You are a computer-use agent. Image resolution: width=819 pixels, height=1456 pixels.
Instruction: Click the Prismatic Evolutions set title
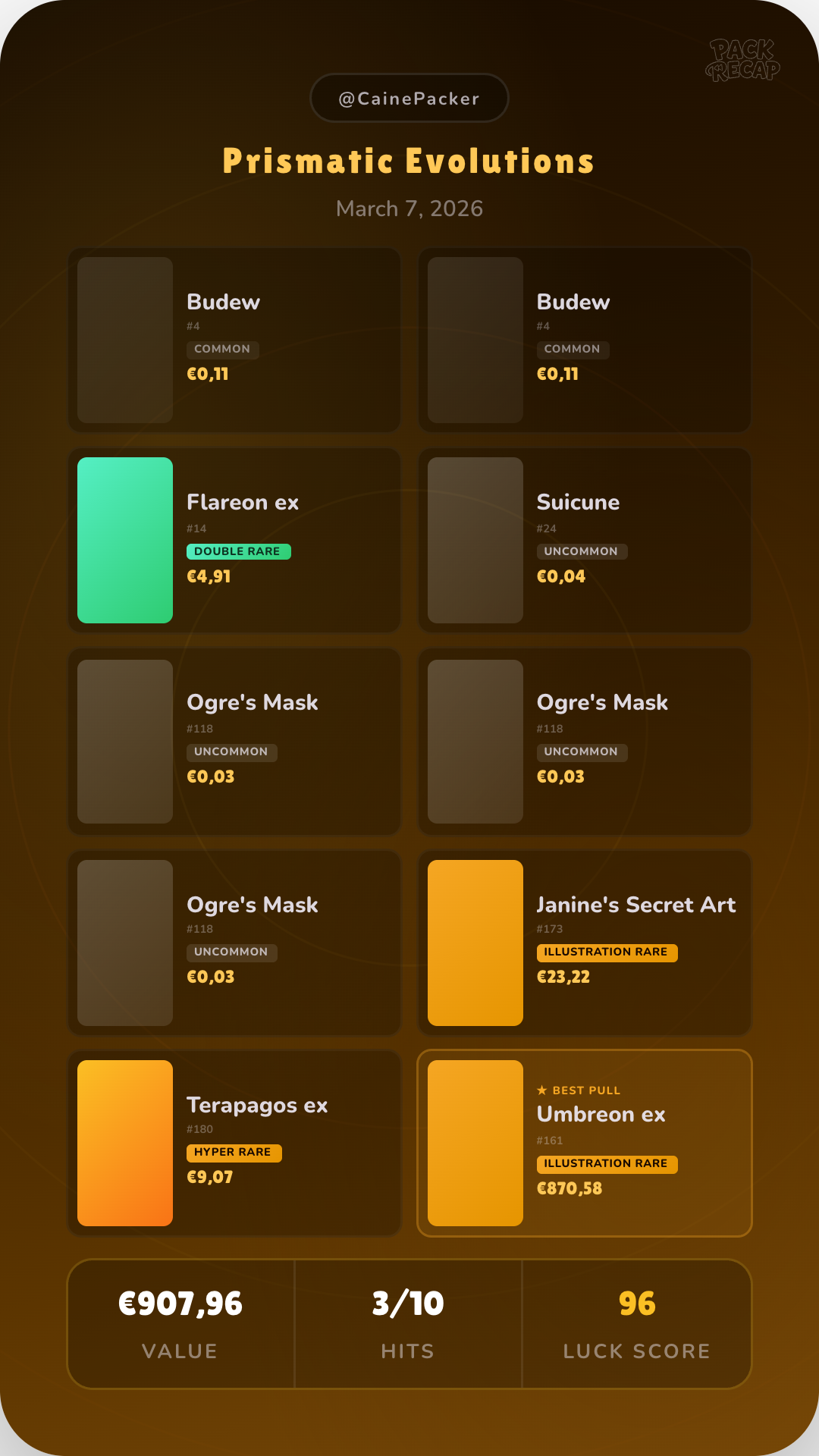coord(409,162)
